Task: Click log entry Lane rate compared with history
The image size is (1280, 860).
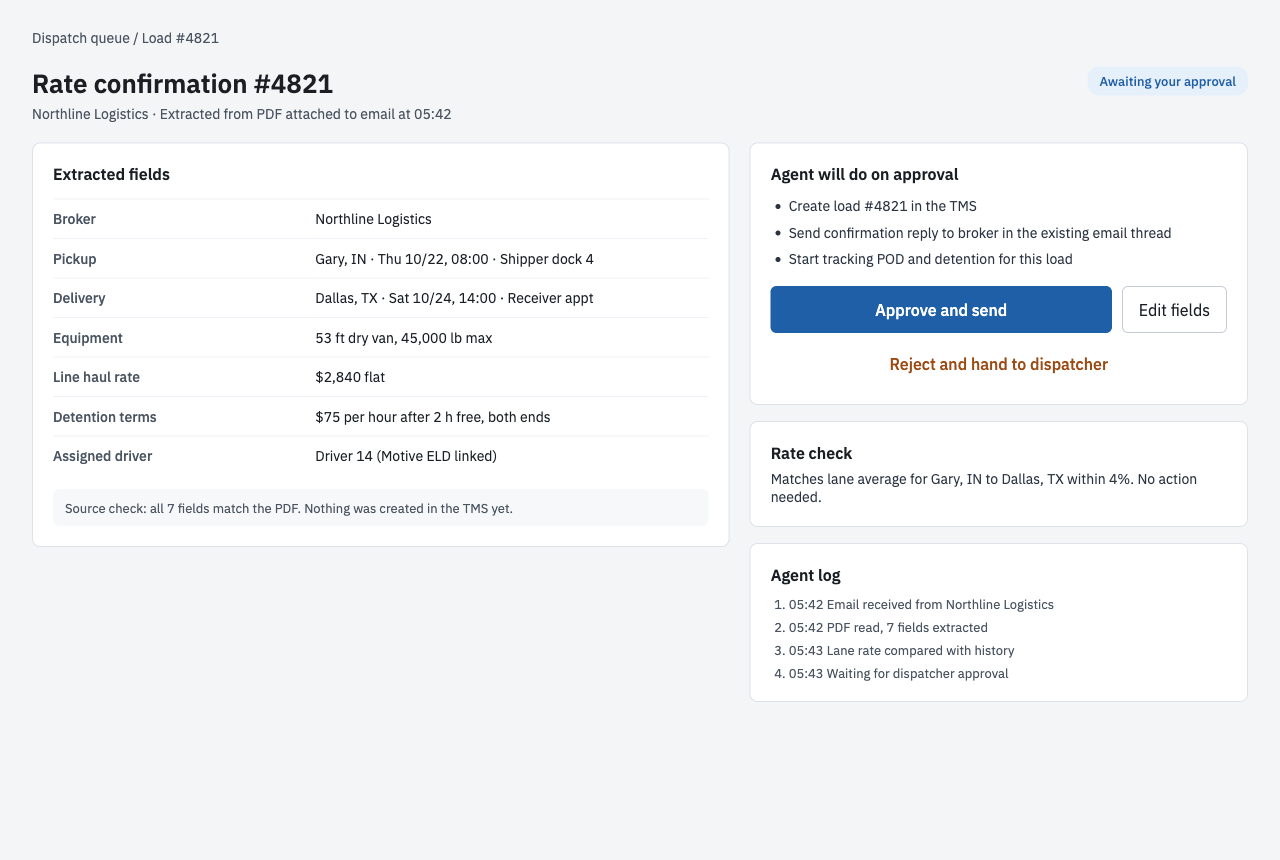Action: [901, 651]
